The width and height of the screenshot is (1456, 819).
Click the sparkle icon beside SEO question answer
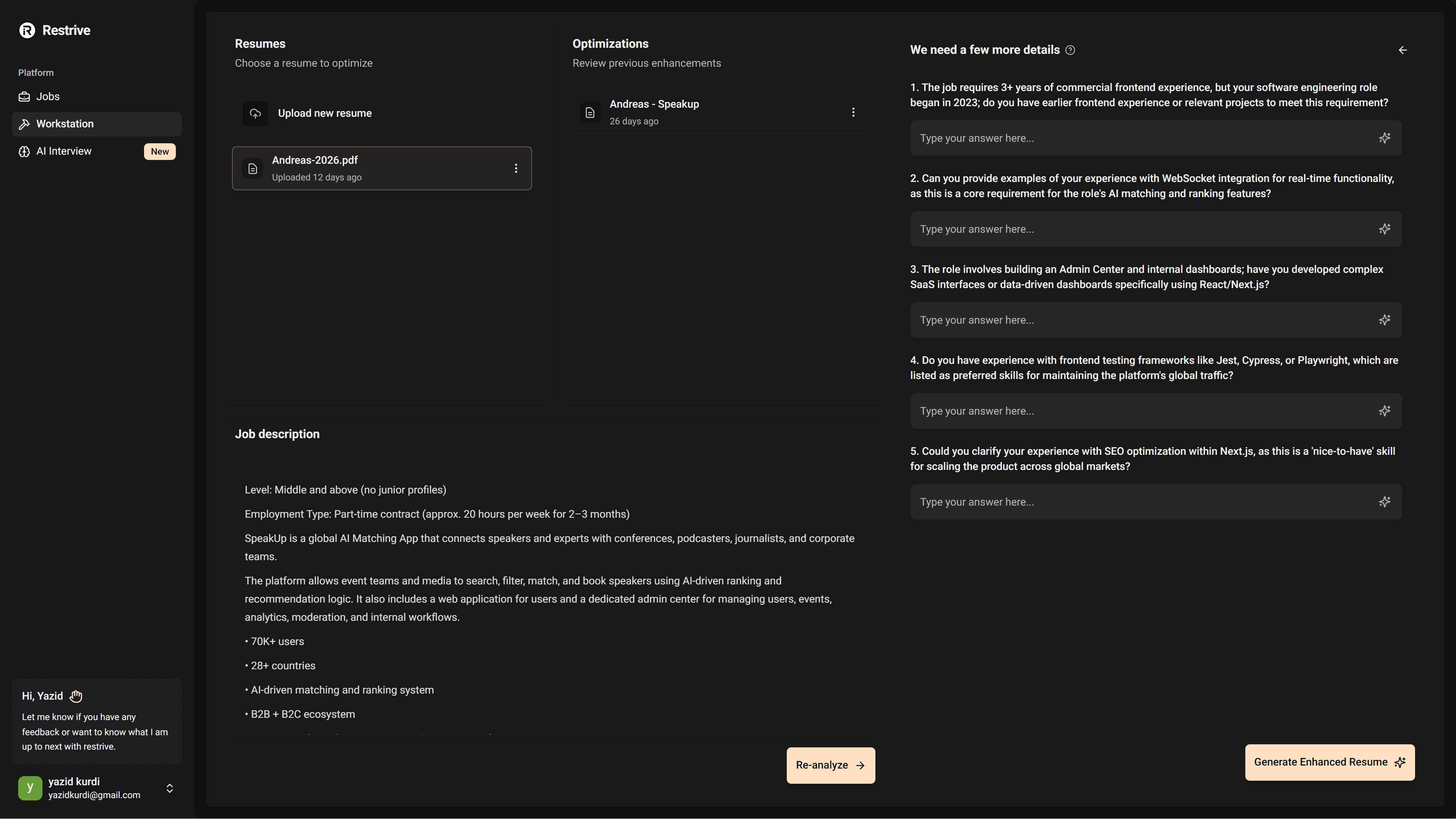click(x=1385, y=502)
